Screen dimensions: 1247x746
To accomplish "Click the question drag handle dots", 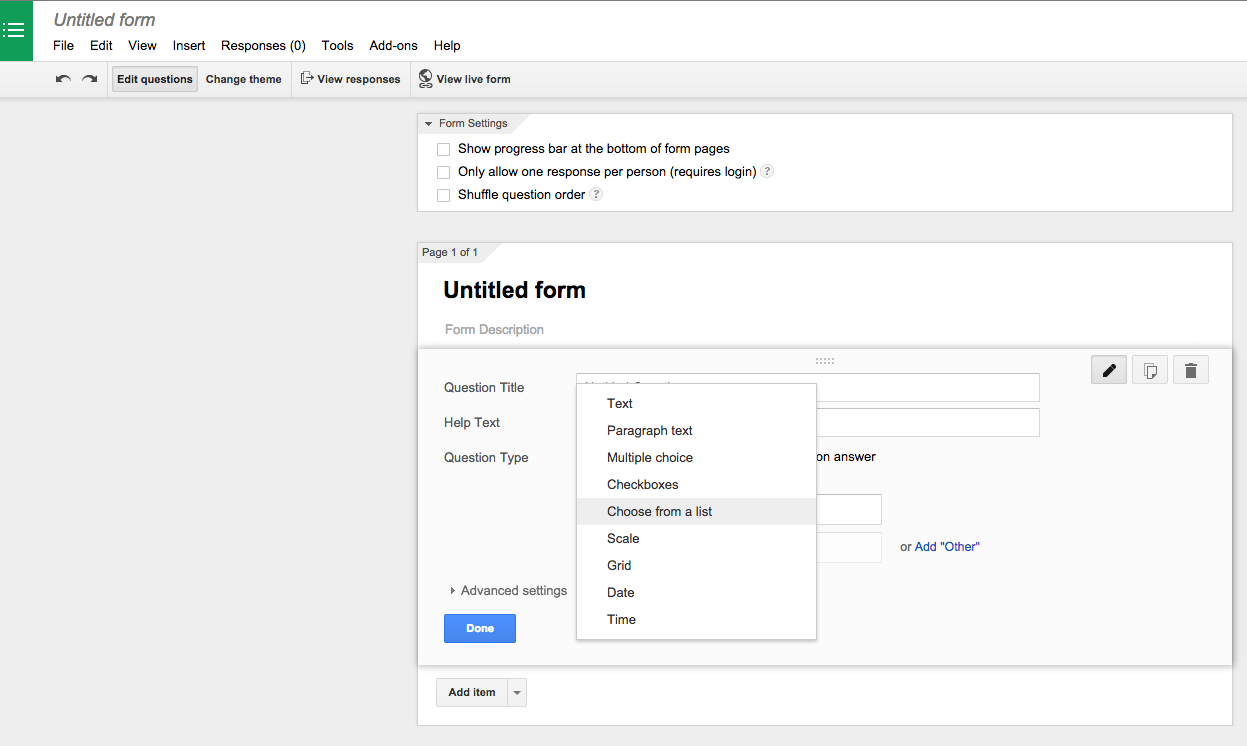I will (825, 361).
